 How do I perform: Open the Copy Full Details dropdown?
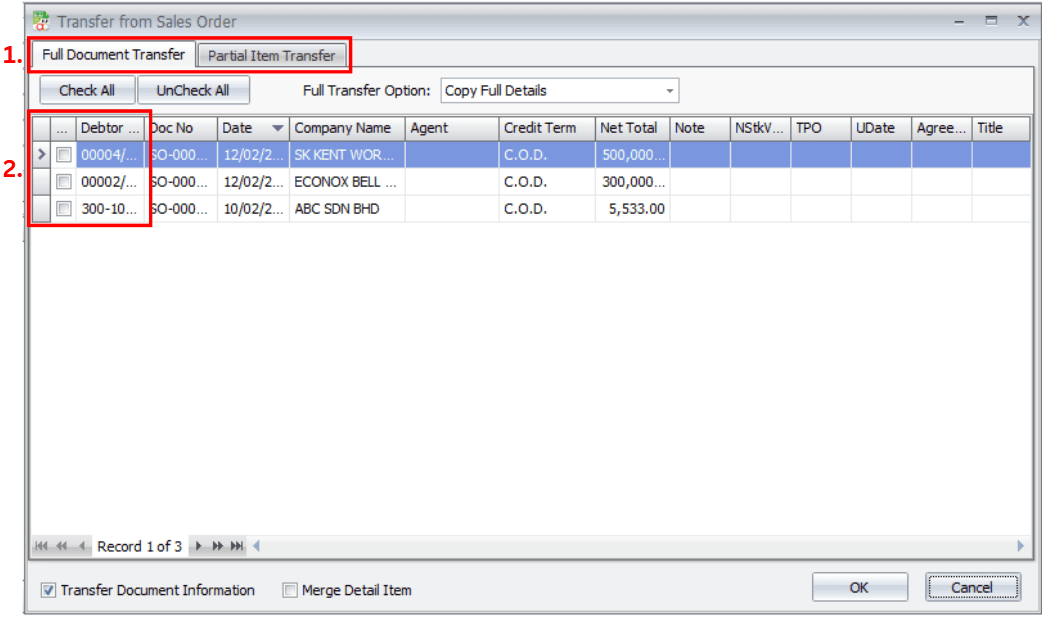point(668,90)
